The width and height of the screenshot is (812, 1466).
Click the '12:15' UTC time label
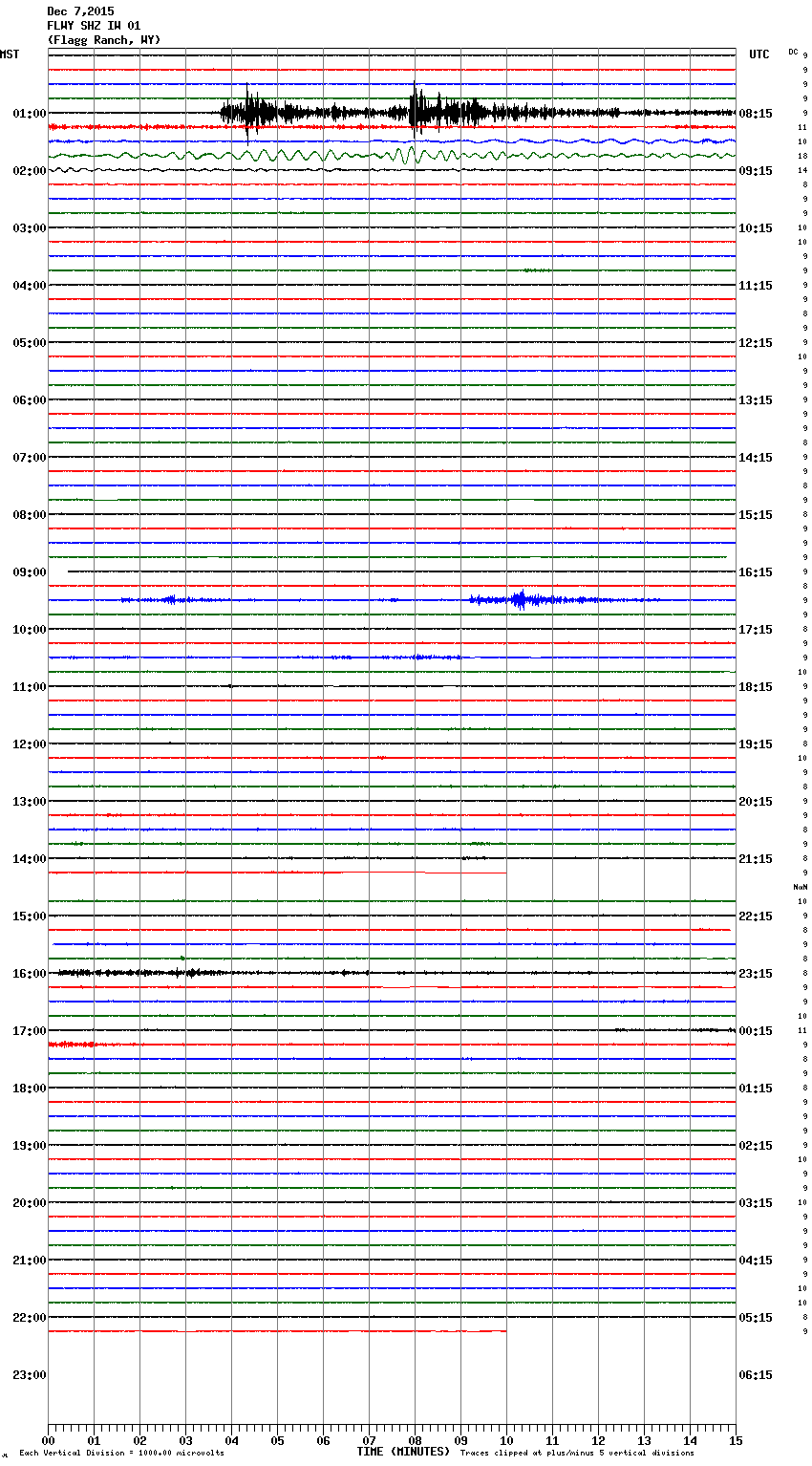click(x=756, y=343)
